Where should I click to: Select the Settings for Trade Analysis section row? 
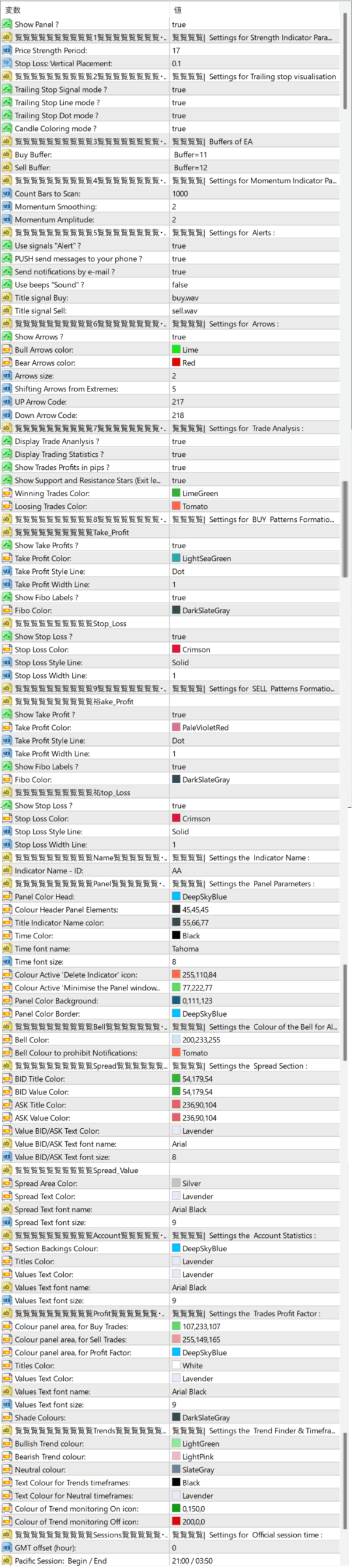170,428
